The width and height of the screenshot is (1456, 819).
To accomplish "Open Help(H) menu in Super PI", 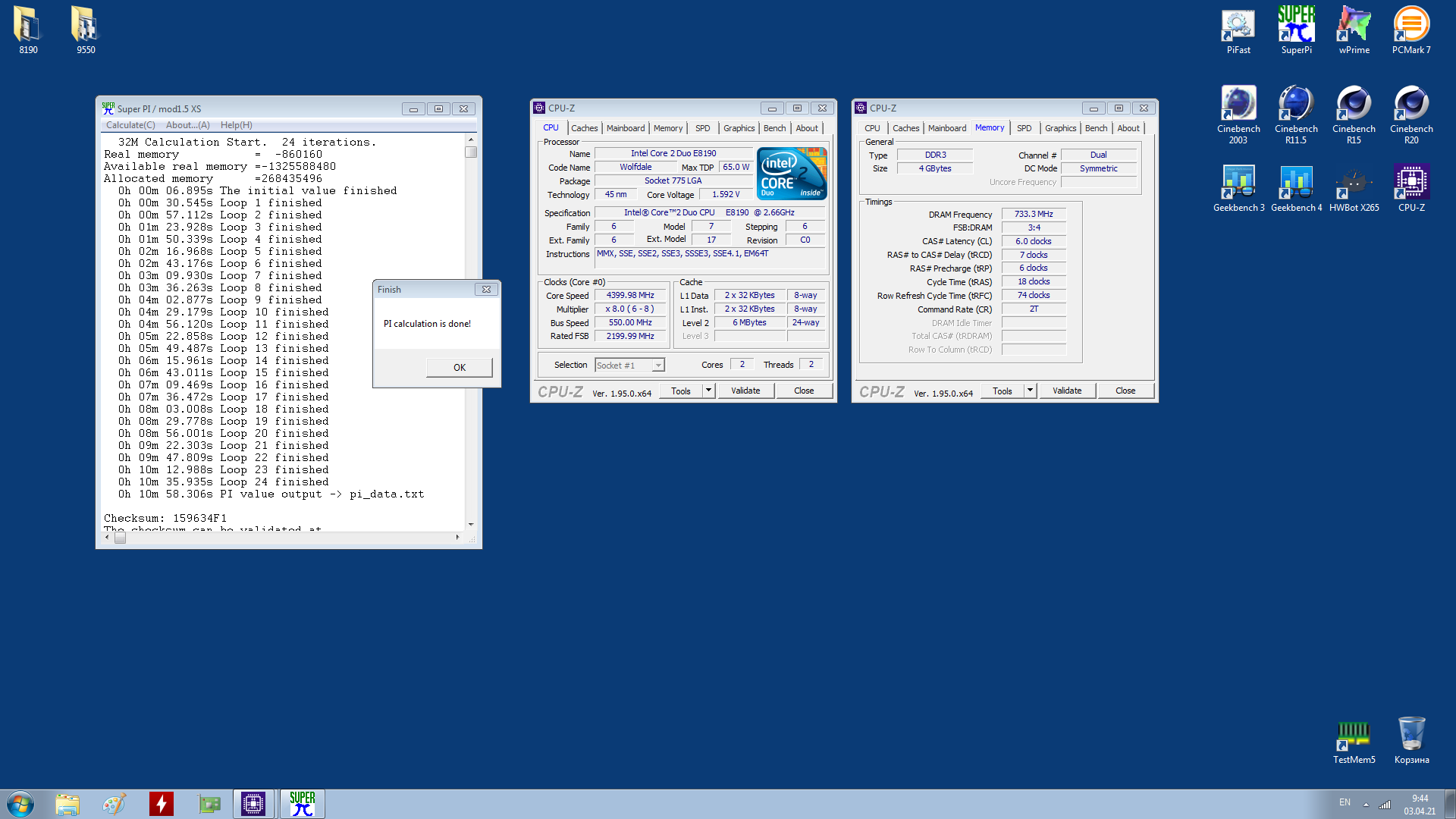I will point(237,125).
